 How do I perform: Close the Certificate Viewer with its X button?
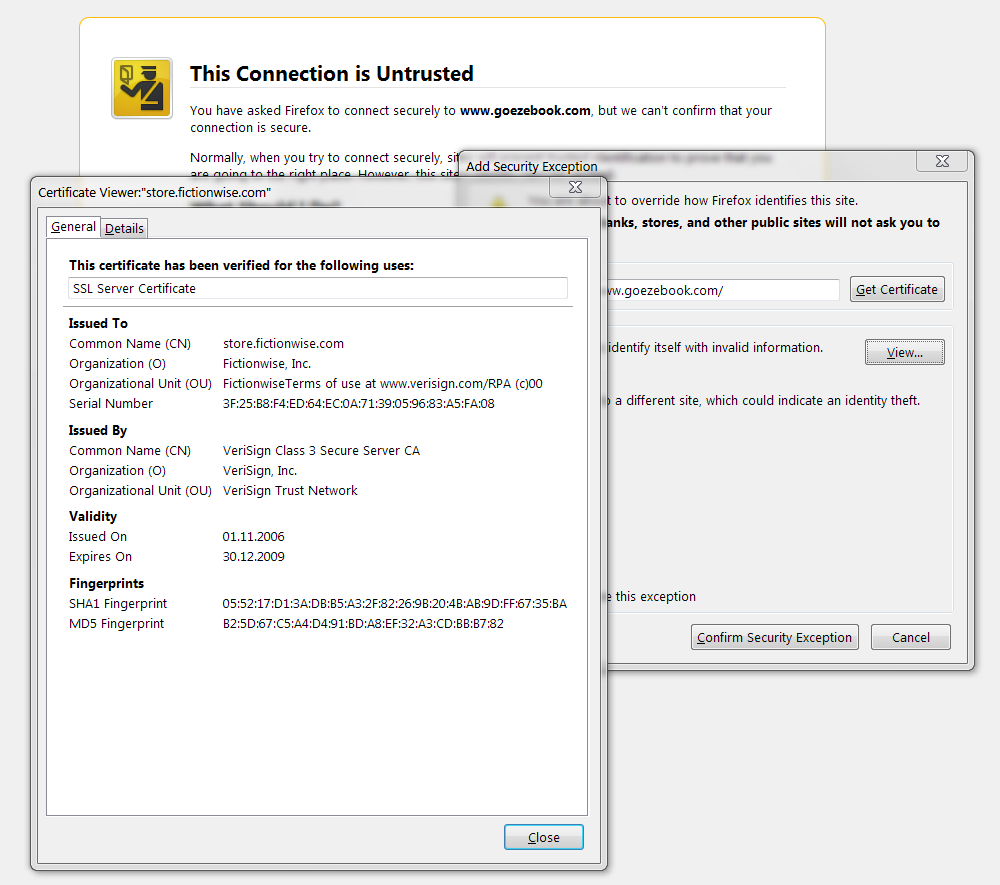tap(575, 187)
